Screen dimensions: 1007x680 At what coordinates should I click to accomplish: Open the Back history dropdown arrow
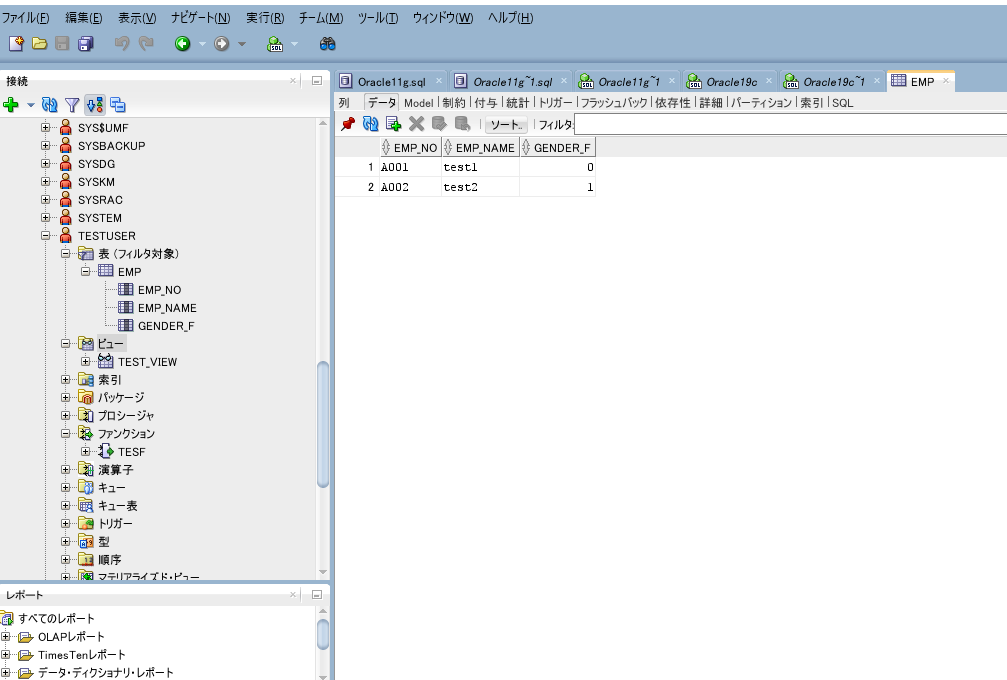202,44
